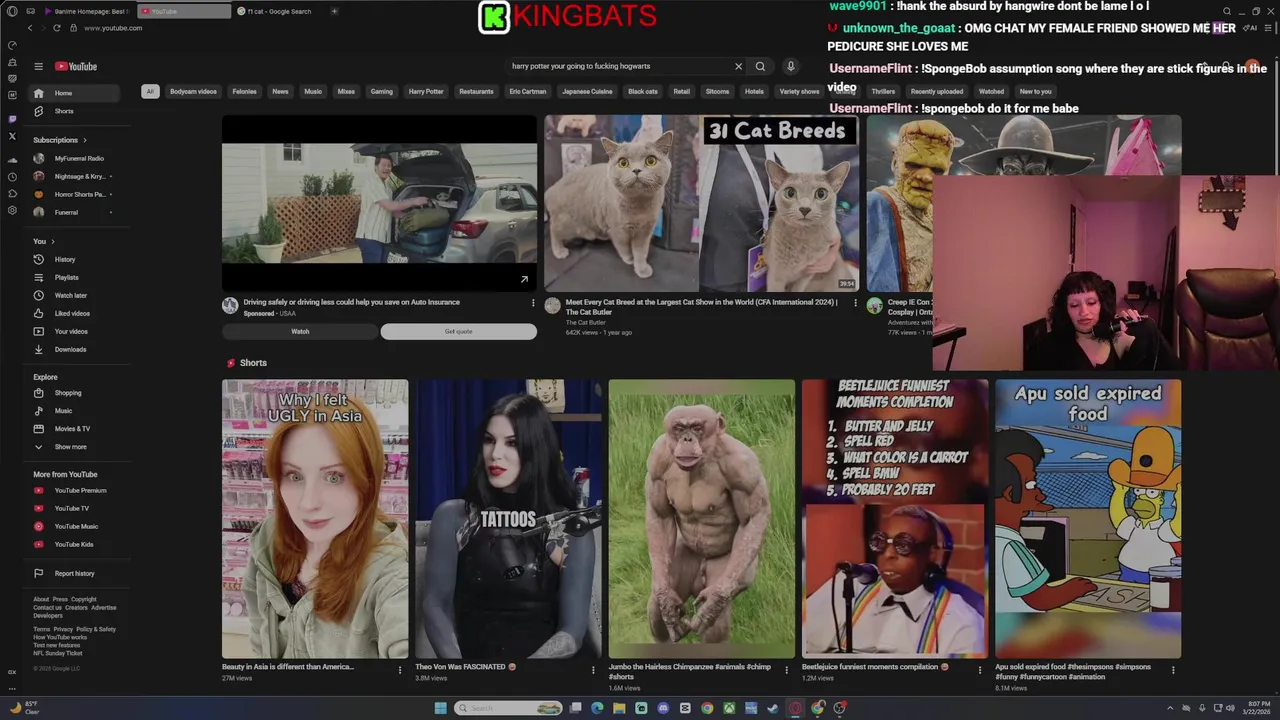This screenshot has height=720, width=1280.
Task: Open the 31 Cat Breeds video thumbnail
Action: click(701, 203)
